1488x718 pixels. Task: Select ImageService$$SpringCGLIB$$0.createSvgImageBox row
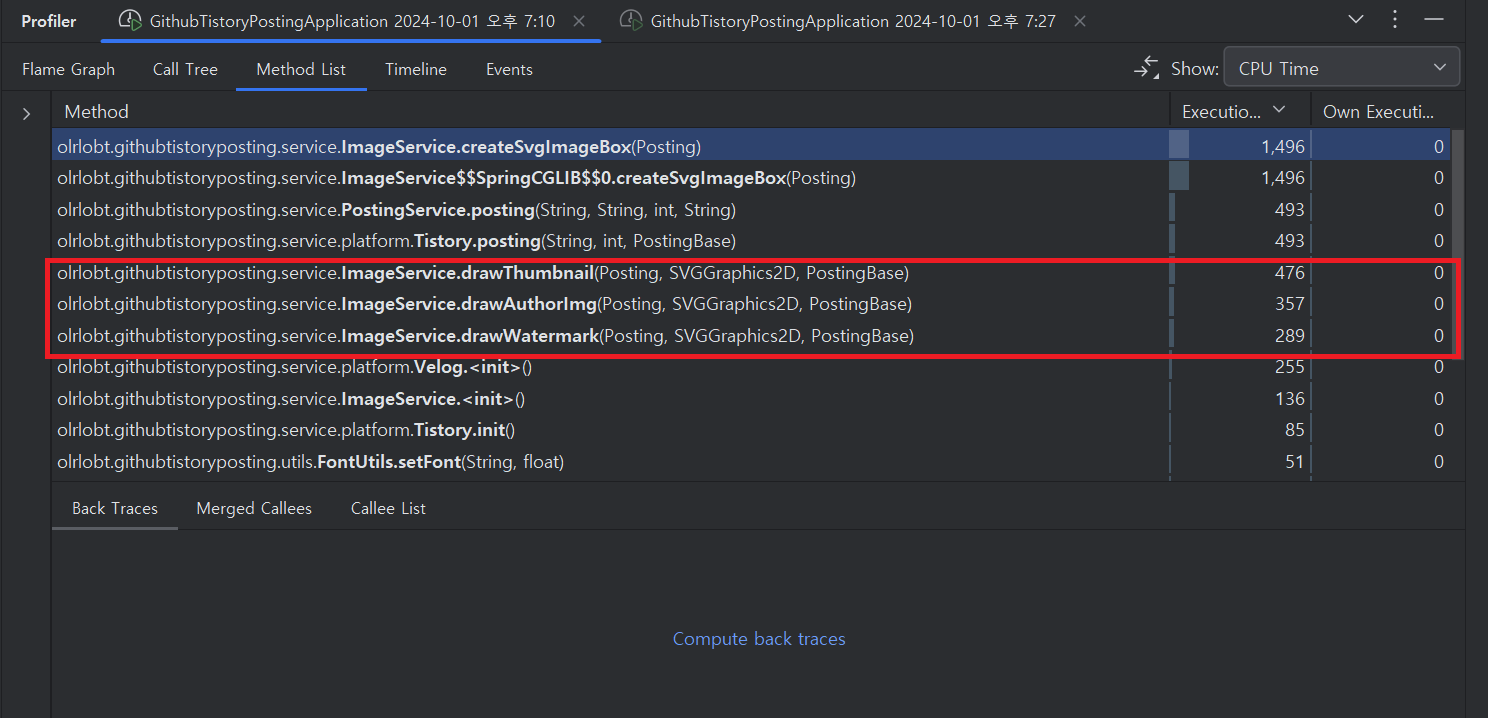pos(751,178)
